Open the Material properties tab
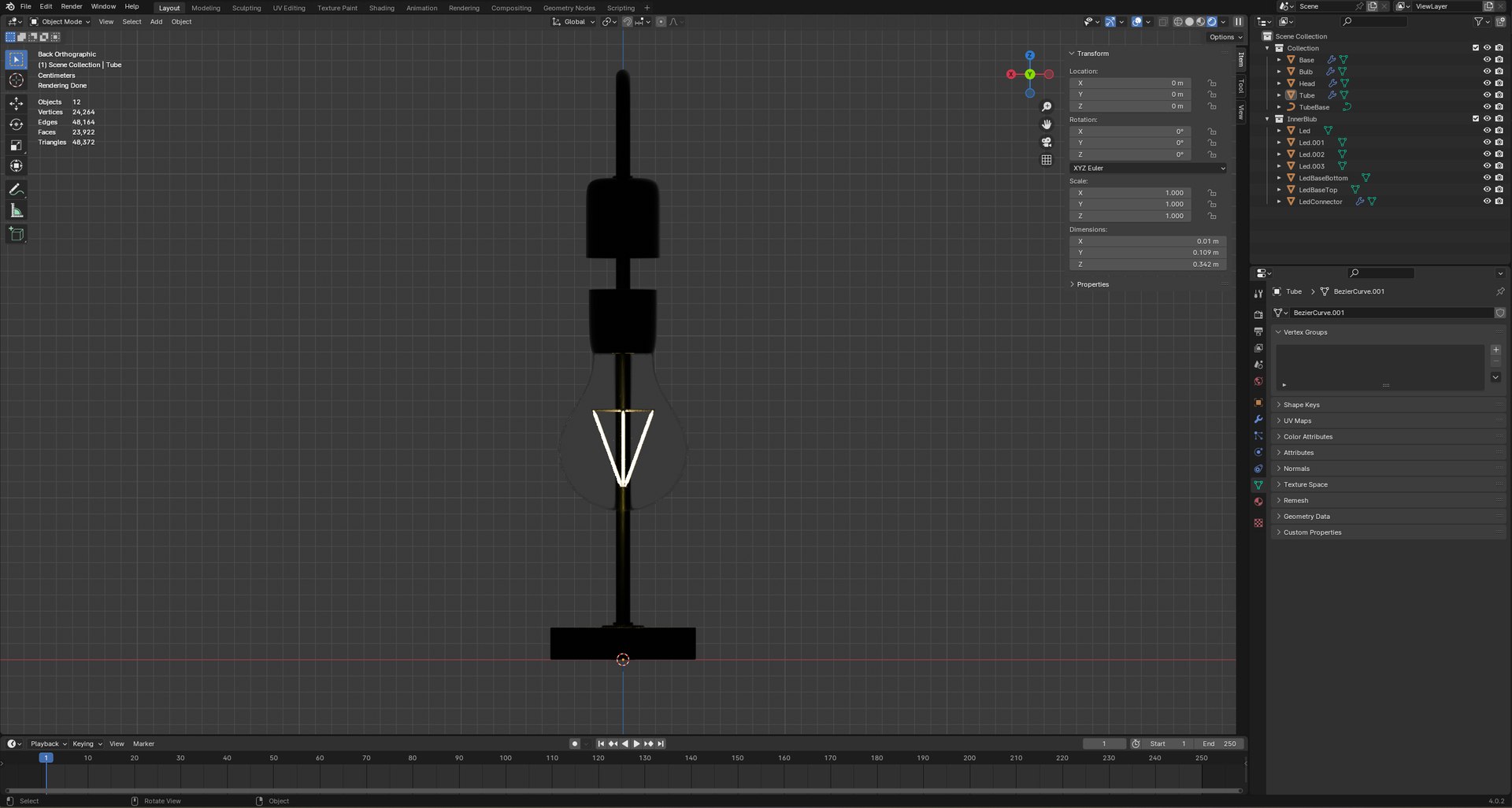This screenshot has height=808, width=1512. tap(1258, 502)
